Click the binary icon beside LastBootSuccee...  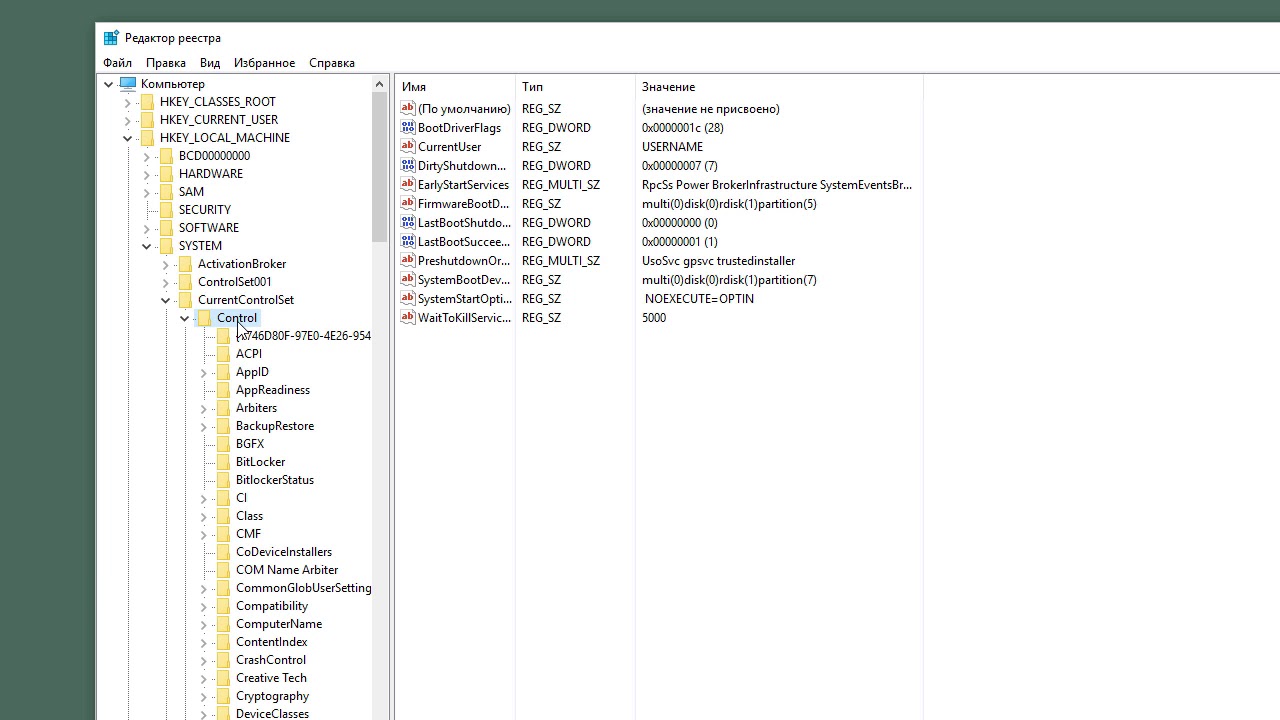pos(407,242)
